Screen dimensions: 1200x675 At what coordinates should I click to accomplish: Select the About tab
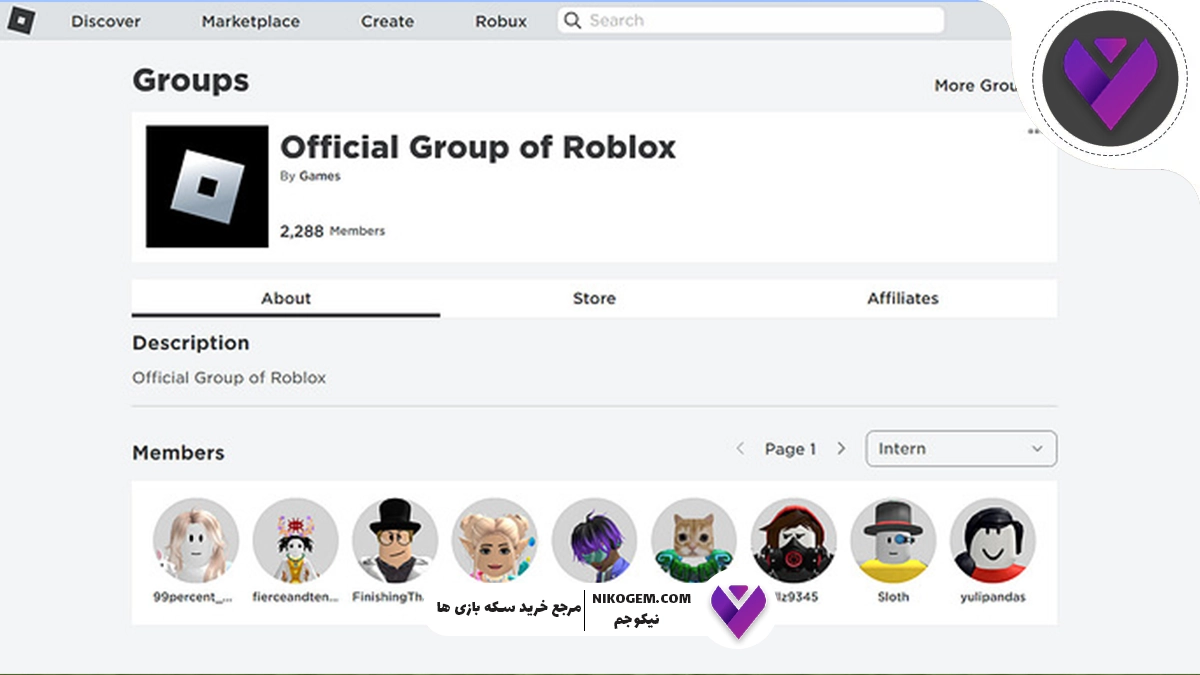(286, 298)
